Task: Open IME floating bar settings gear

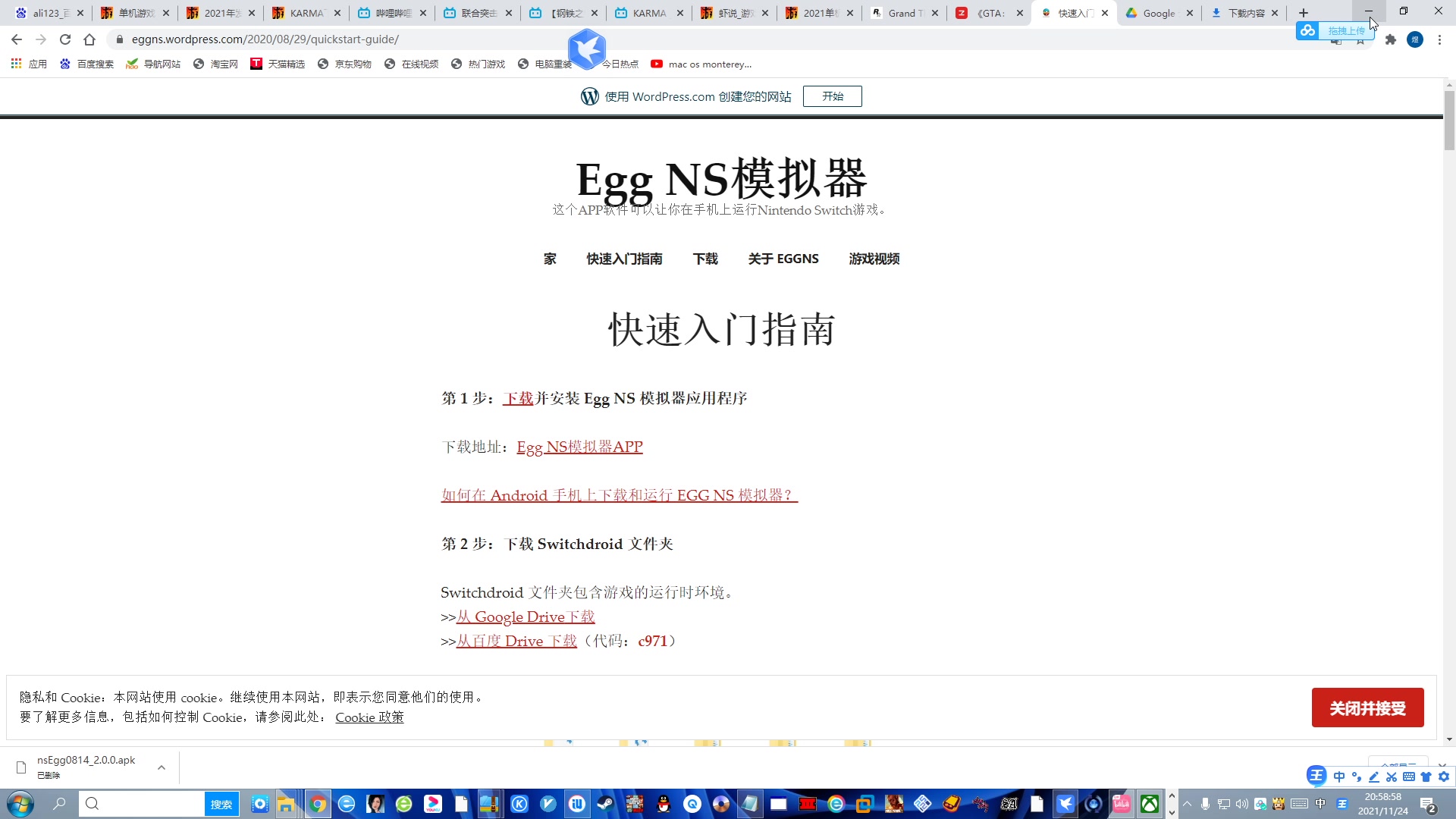Action: click(x=1444, y=777)
